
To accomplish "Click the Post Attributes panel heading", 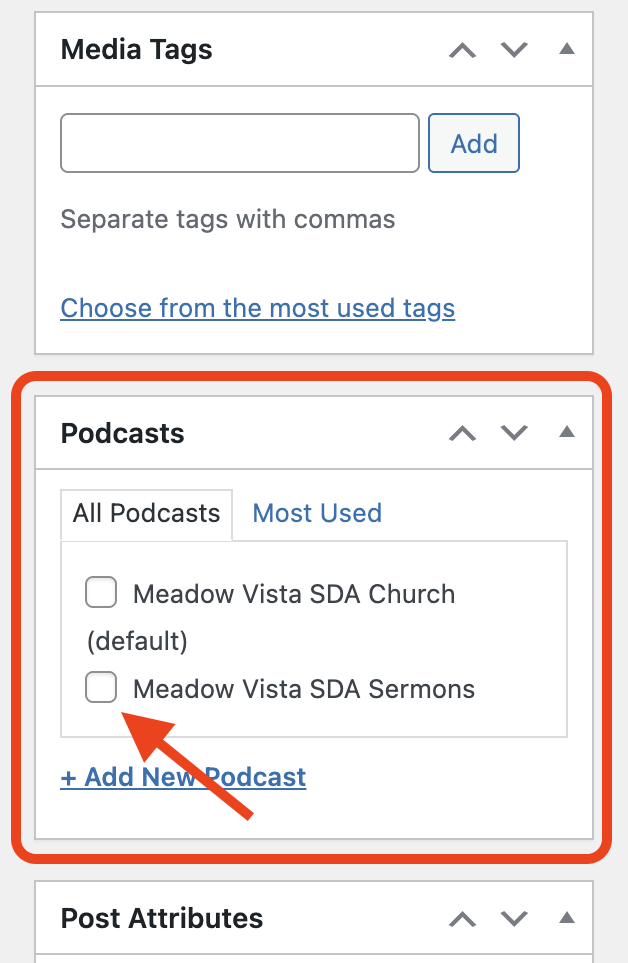I will (162, 918).
